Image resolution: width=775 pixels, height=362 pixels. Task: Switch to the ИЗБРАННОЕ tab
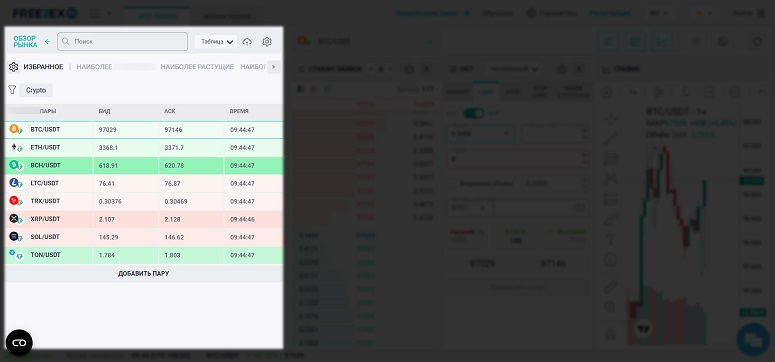coord(43,67)
